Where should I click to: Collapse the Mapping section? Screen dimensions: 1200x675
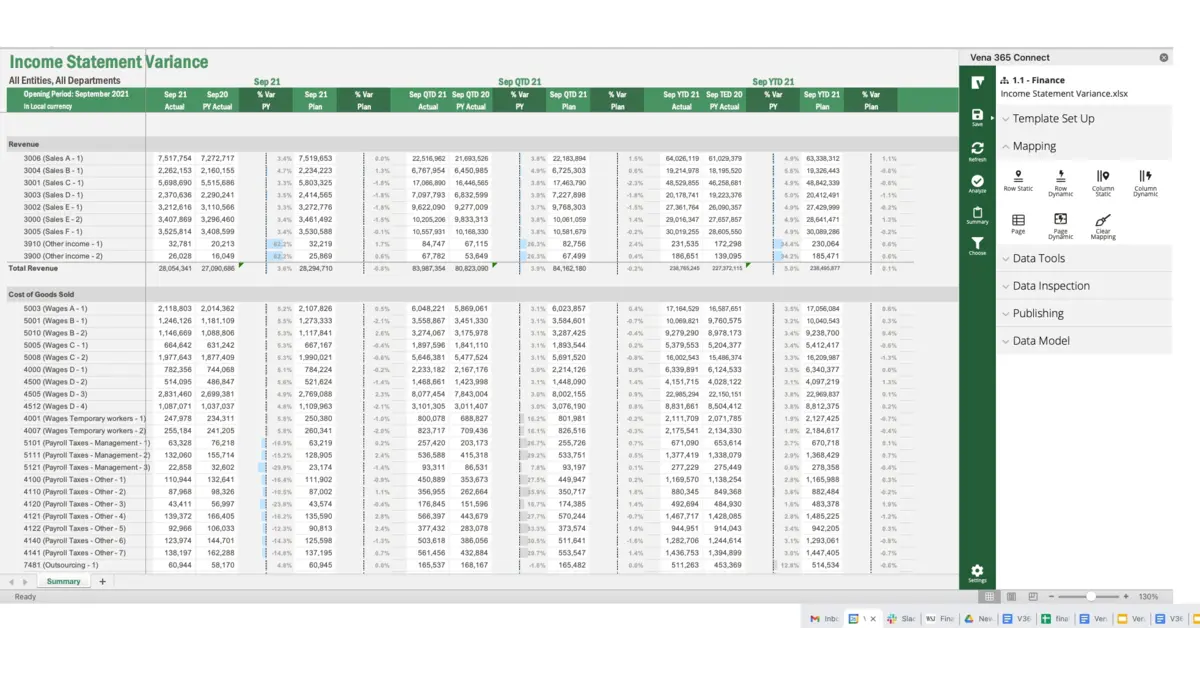pos(1034,146)
